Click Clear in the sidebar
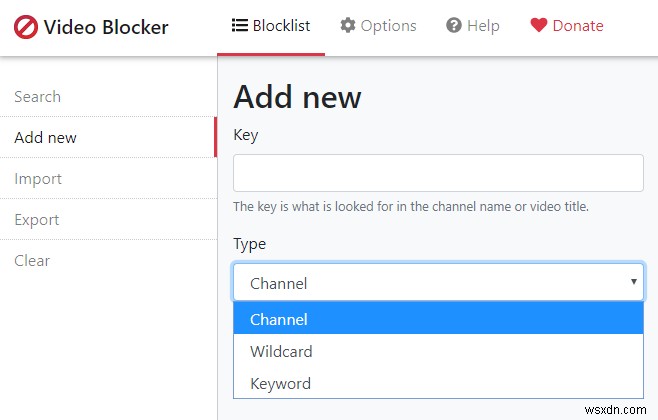Viewport: 658px width, 420px height. pos(32,261)
